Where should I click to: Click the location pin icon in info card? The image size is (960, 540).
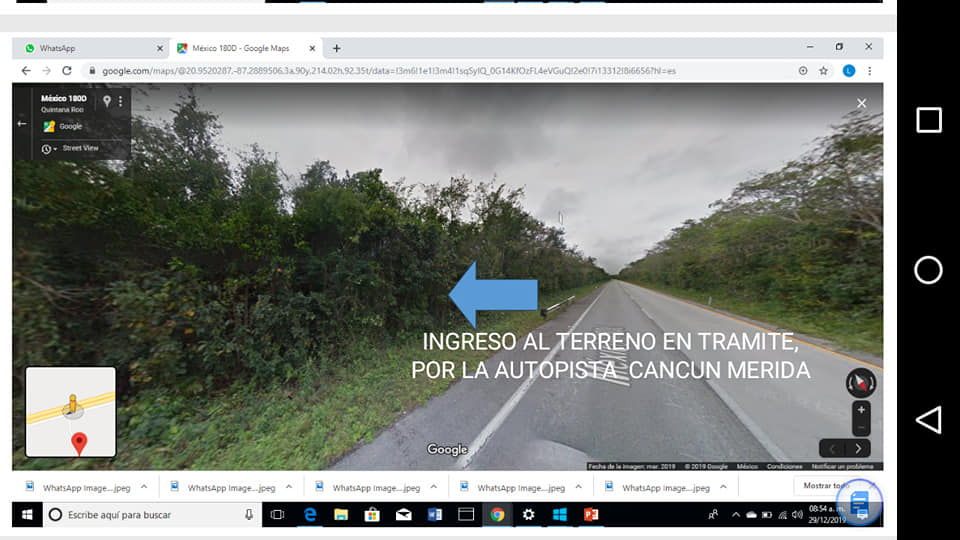click(x=107, y=101)
